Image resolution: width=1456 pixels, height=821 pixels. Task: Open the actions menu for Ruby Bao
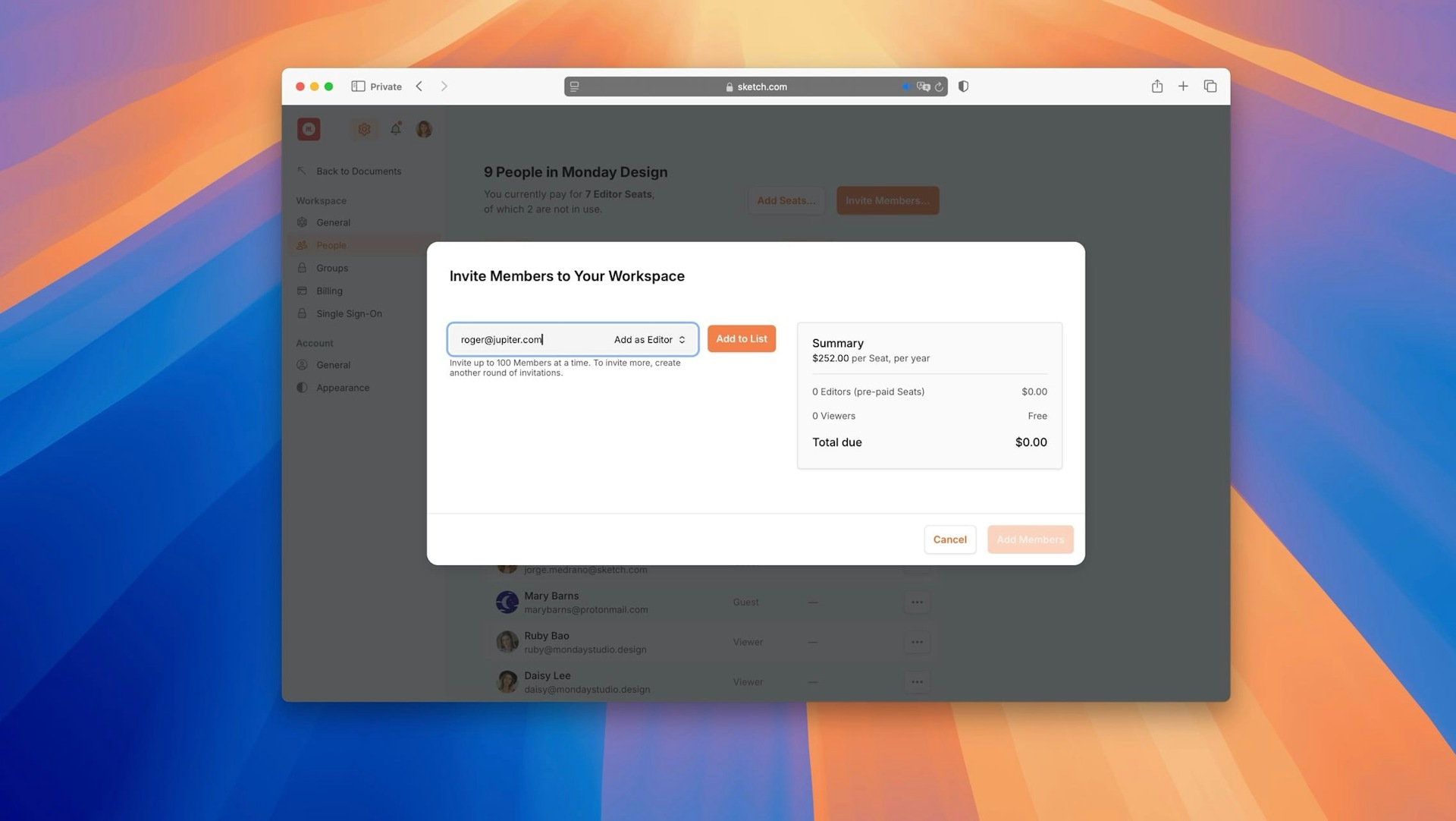tap(917, 641)
